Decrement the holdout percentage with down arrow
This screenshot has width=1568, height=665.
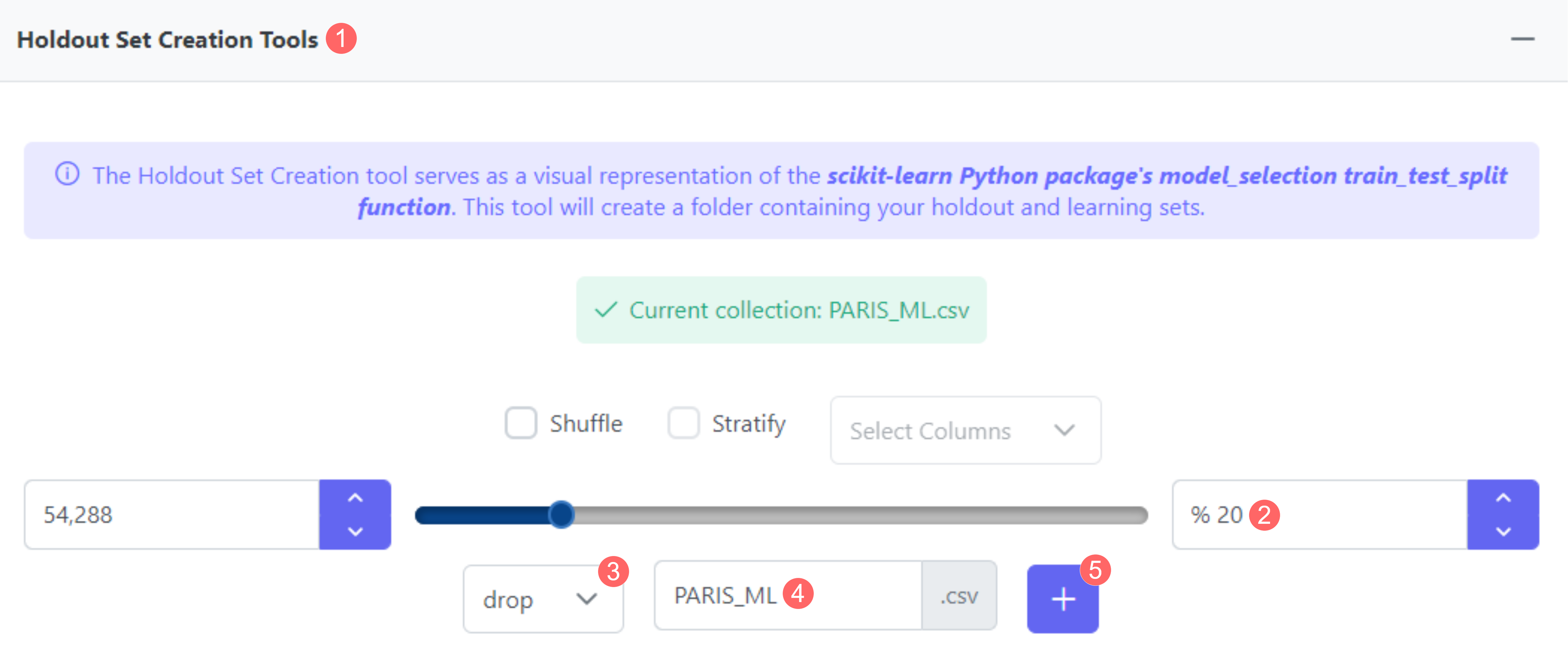1503,532
